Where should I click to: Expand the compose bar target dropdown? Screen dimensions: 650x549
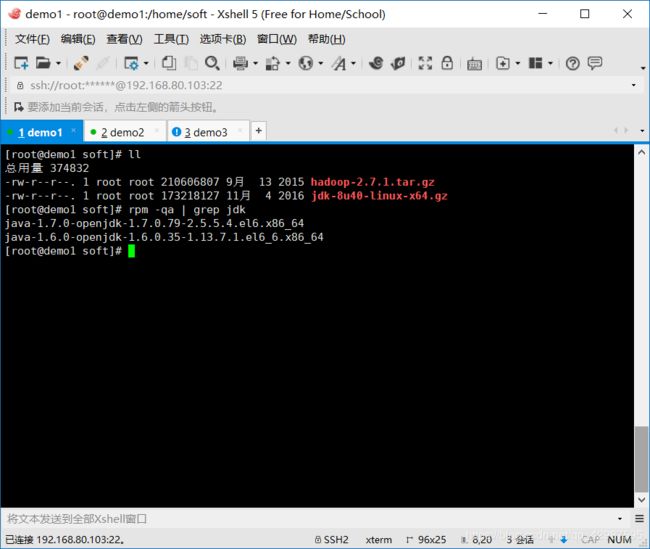(x=620, y=519)
